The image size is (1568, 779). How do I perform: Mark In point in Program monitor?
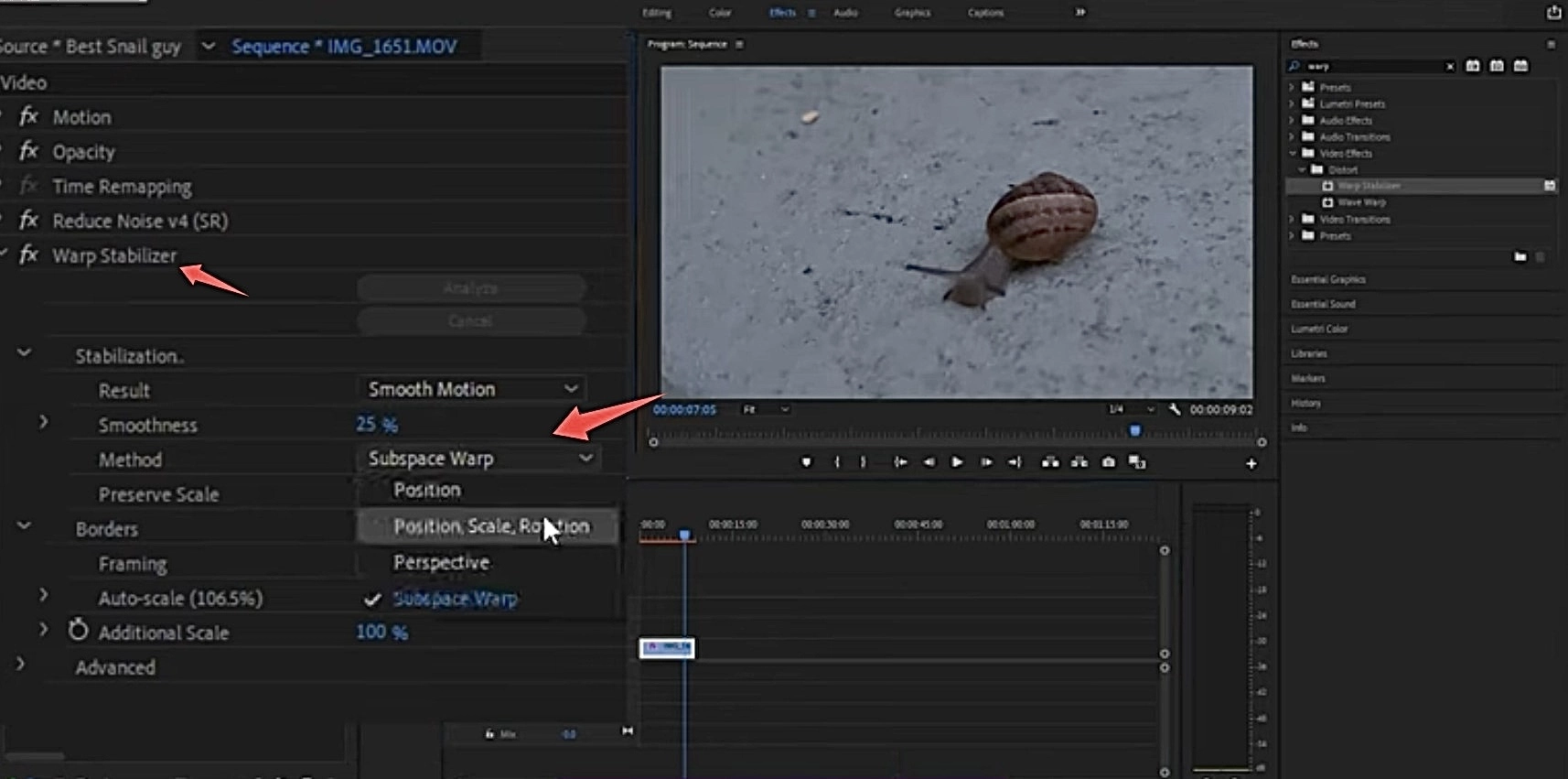837,462
